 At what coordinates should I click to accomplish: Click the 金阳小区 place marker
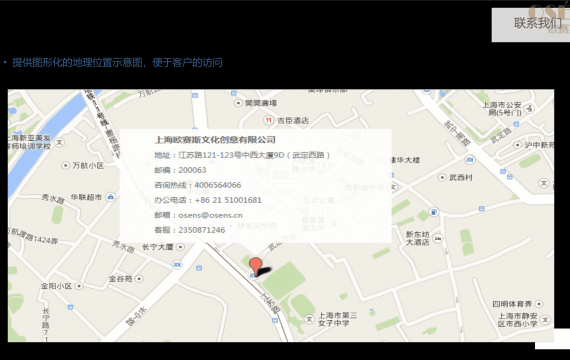[x=79, y=286]
